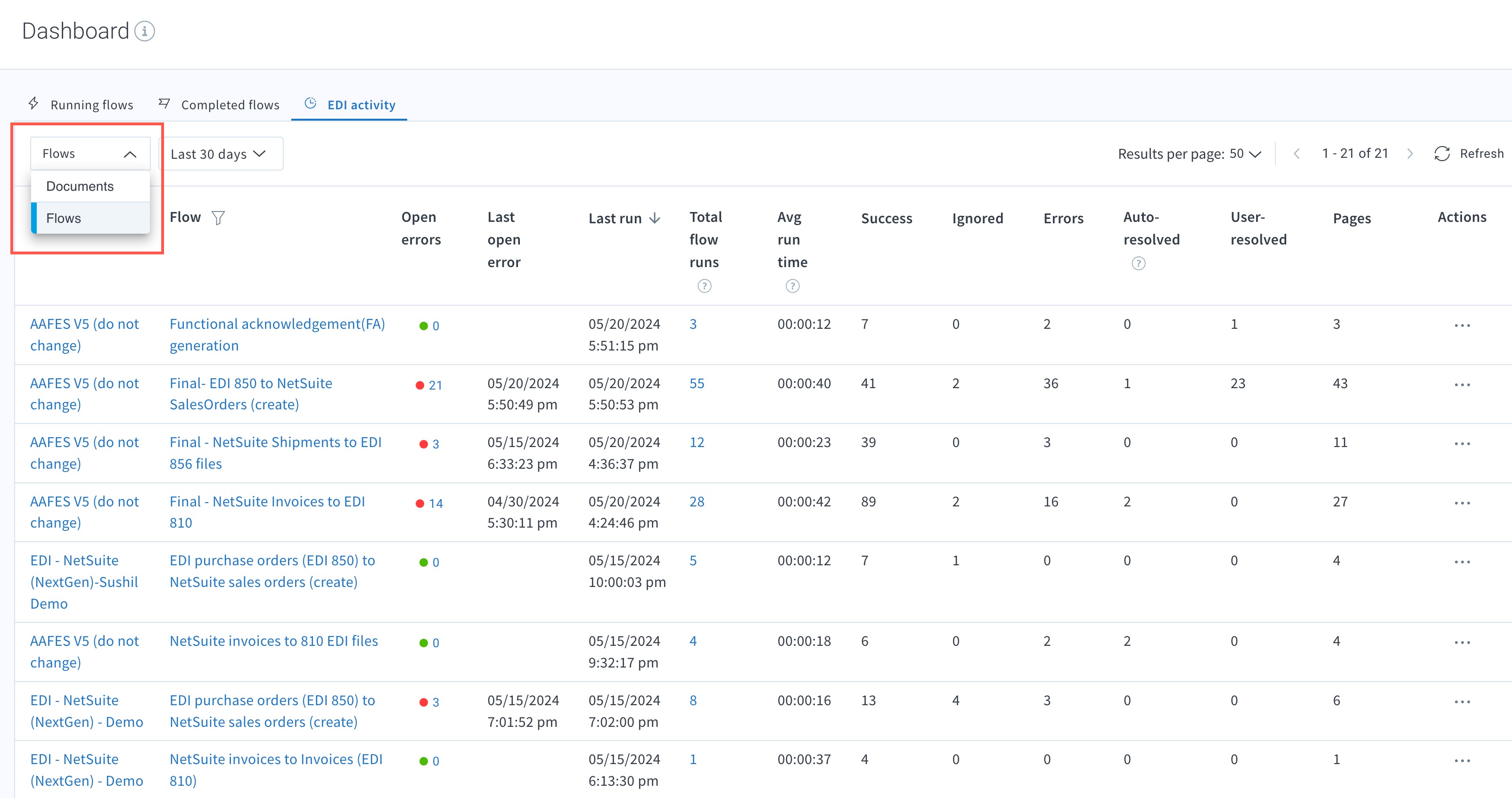Click the 55 total flow runs link
Image resolution: width=1512 pixels, height=798 pixels.
(x=697, y=383)
